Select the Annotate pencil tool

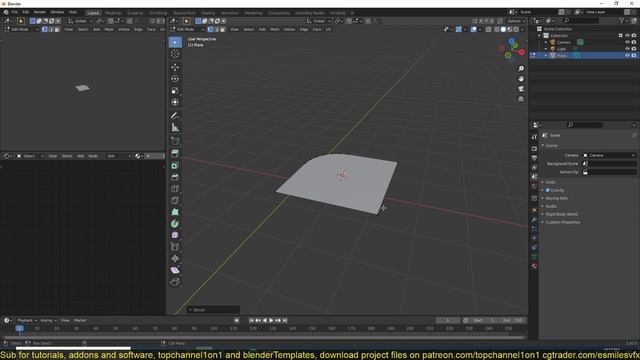pos(175,116)
